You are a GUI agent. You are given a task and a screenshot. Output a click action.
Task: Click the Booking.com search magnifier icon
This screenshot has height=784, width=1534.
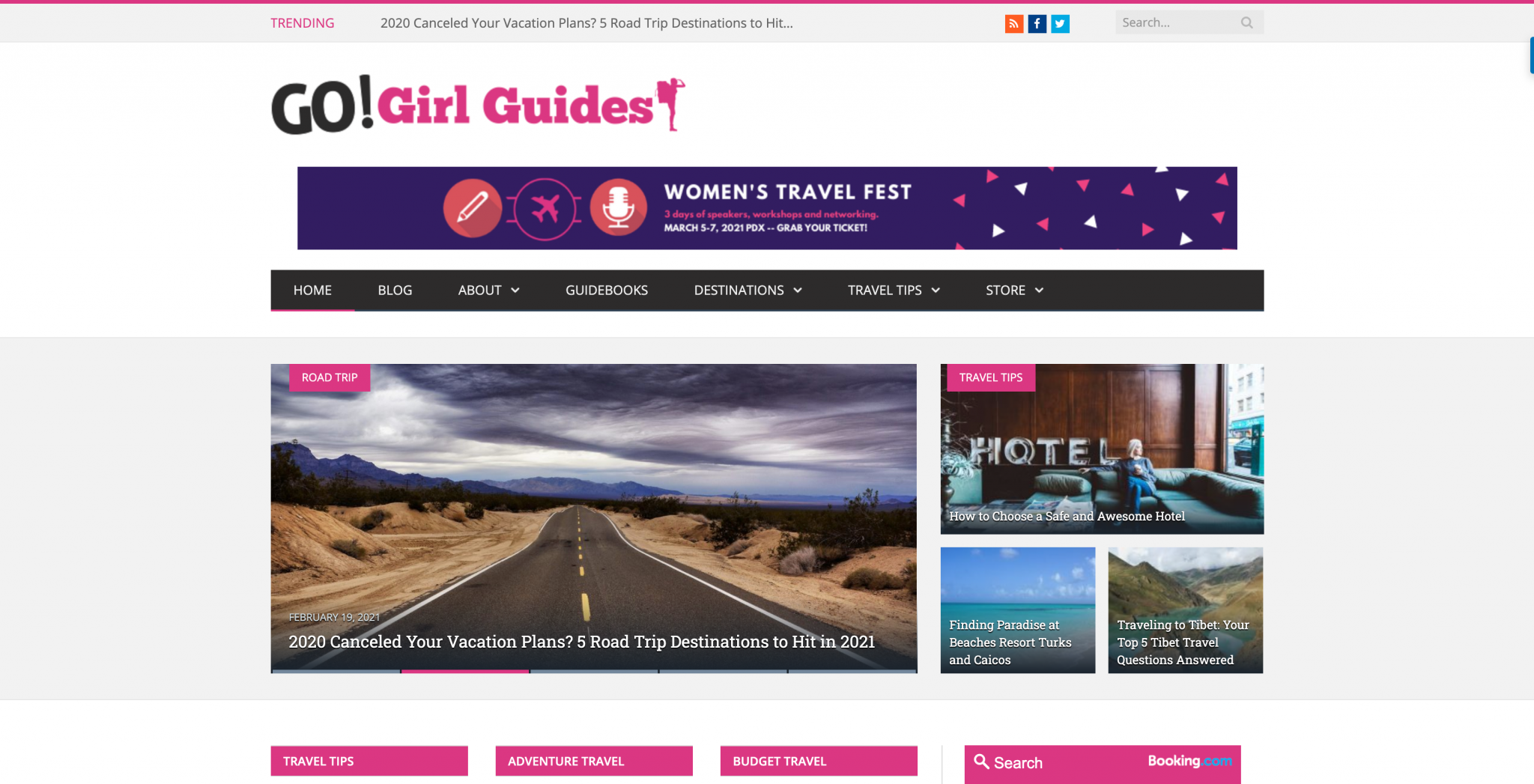981,762
